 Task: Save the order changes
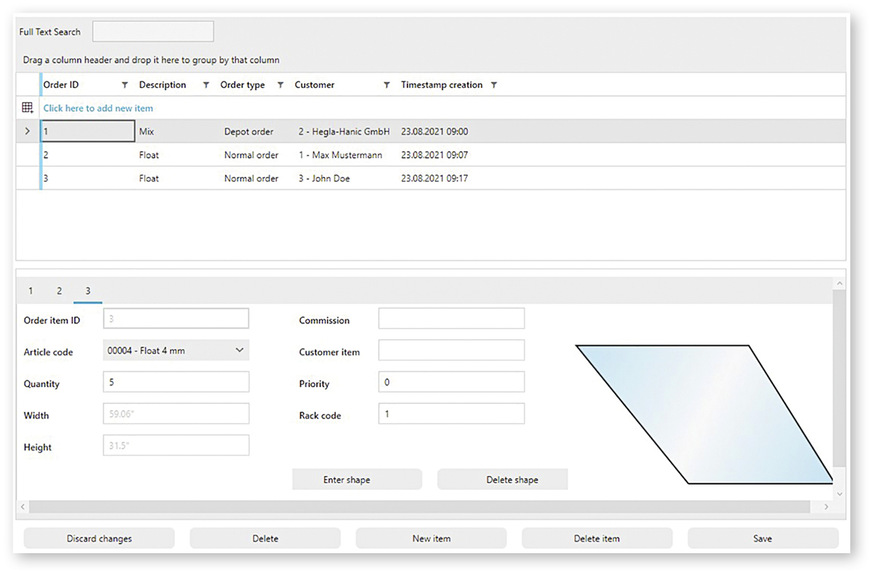(762, 538)
